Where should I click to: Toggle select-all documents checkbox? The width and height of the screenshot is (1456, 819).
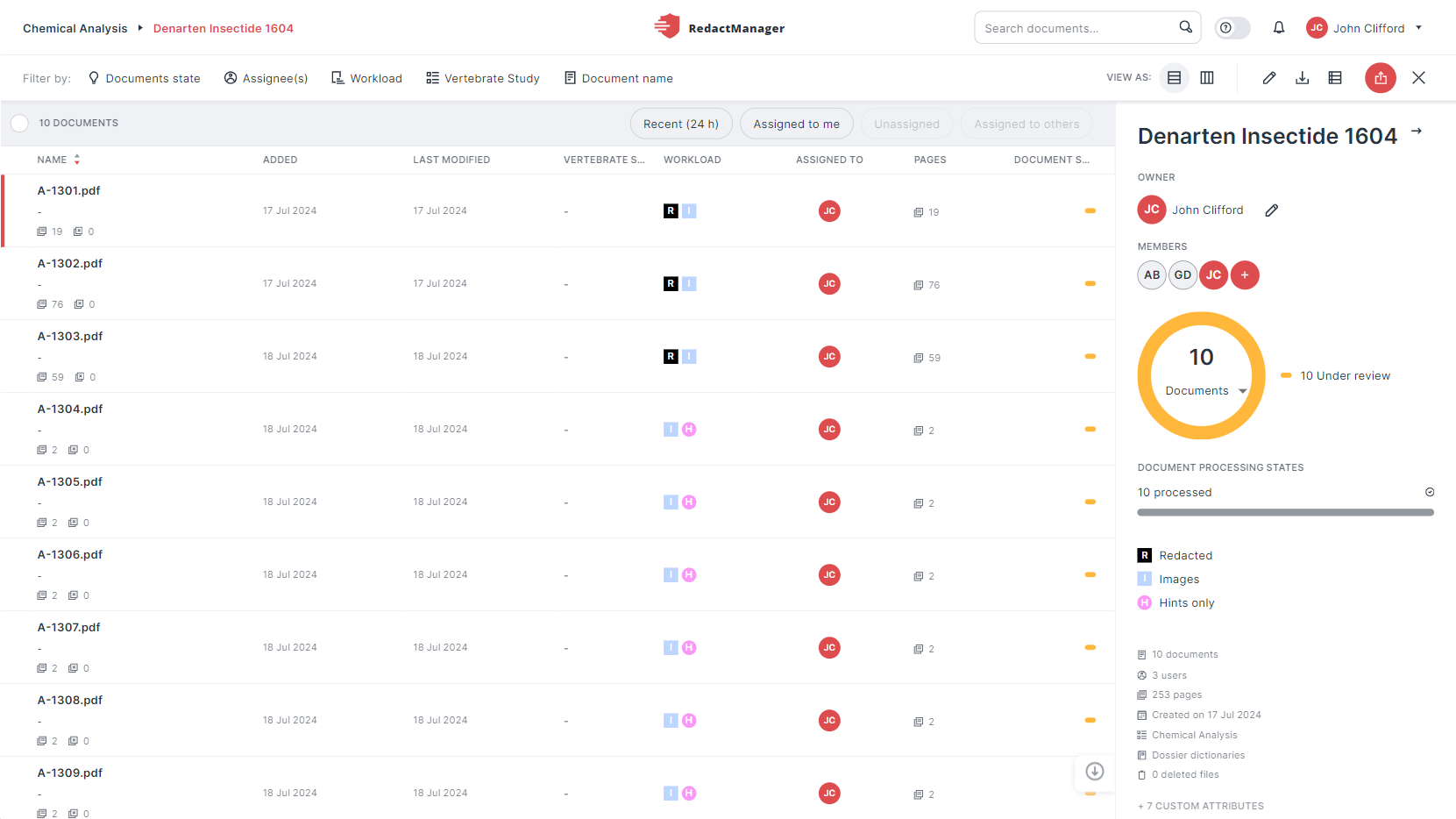click(x=19, y=124)
